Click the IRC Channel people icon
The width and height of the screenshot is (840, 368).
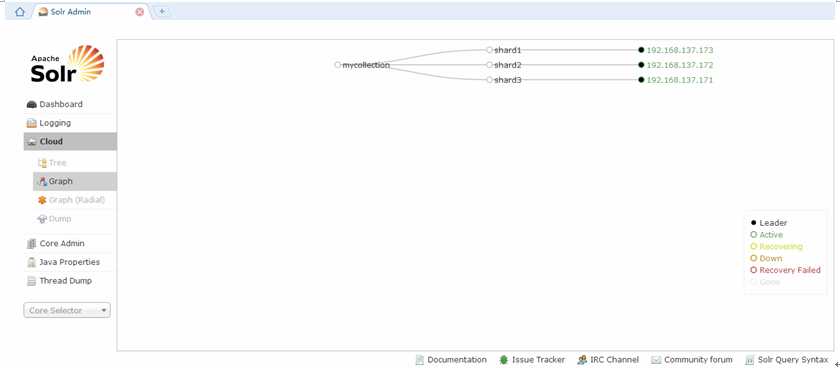click(x=582, y=360)
